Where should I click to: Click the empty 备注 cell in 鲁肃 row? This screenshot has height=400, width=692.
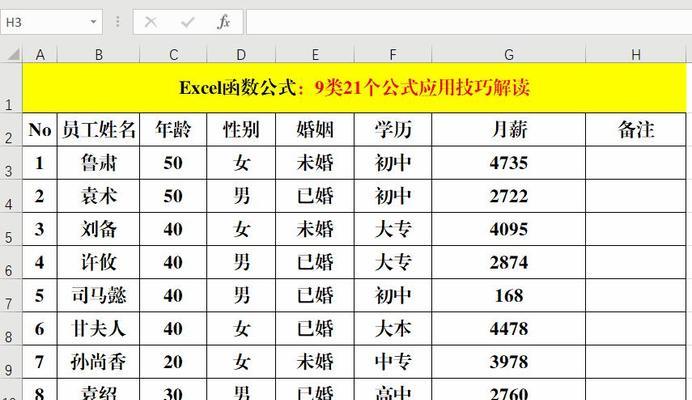pos(636,162)
